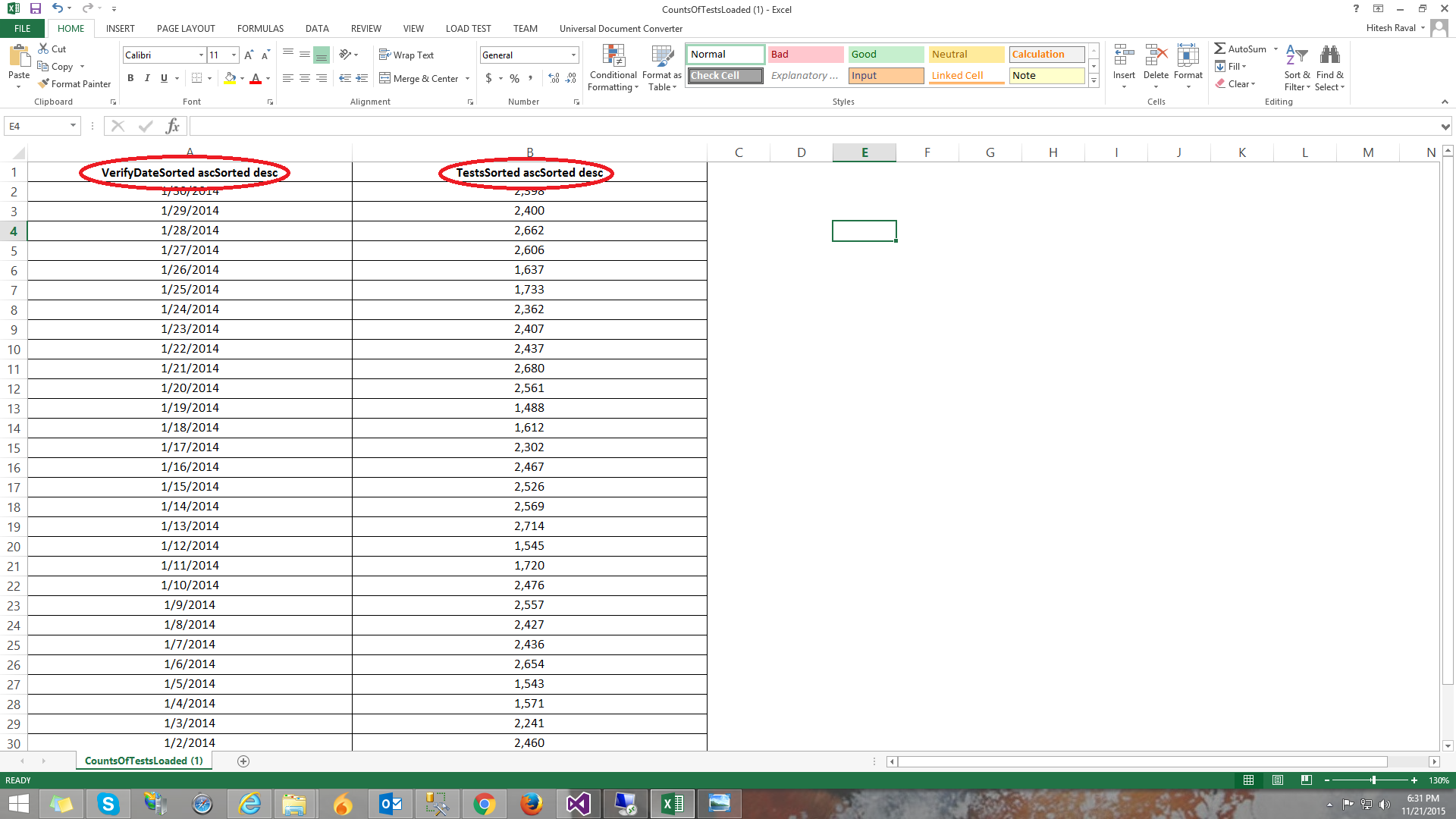Screen dimensions: 1456x819
Task: Click the Insert Function fx icon
Action: pos(172,126)
